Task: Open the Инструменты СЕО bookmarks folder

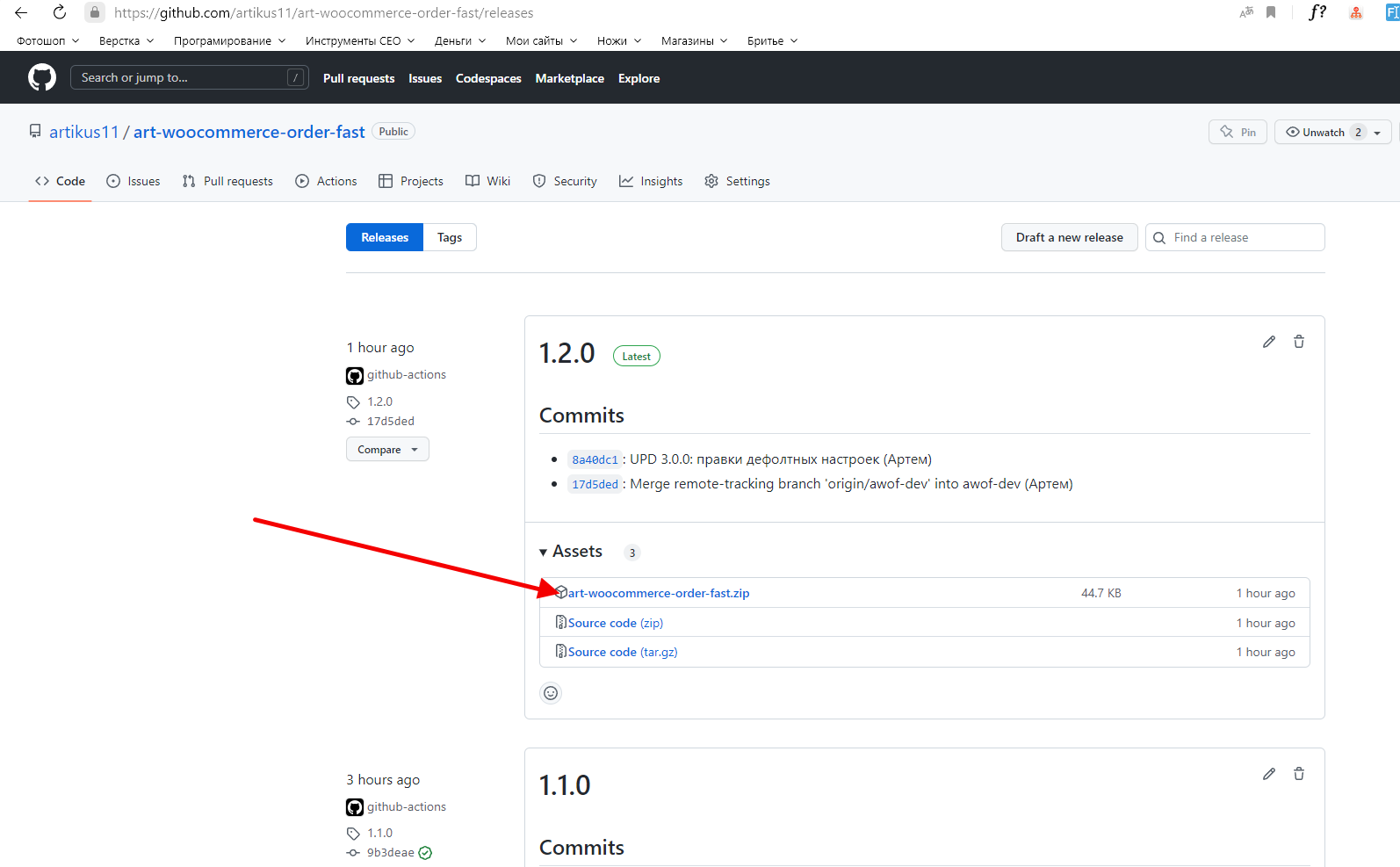Action: pyautogui.click(x=360, y=40)
